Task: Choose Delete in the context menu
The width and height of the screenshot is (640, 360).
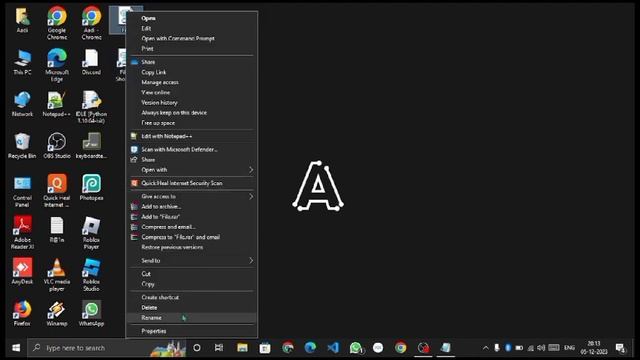Action: point(192,308)
